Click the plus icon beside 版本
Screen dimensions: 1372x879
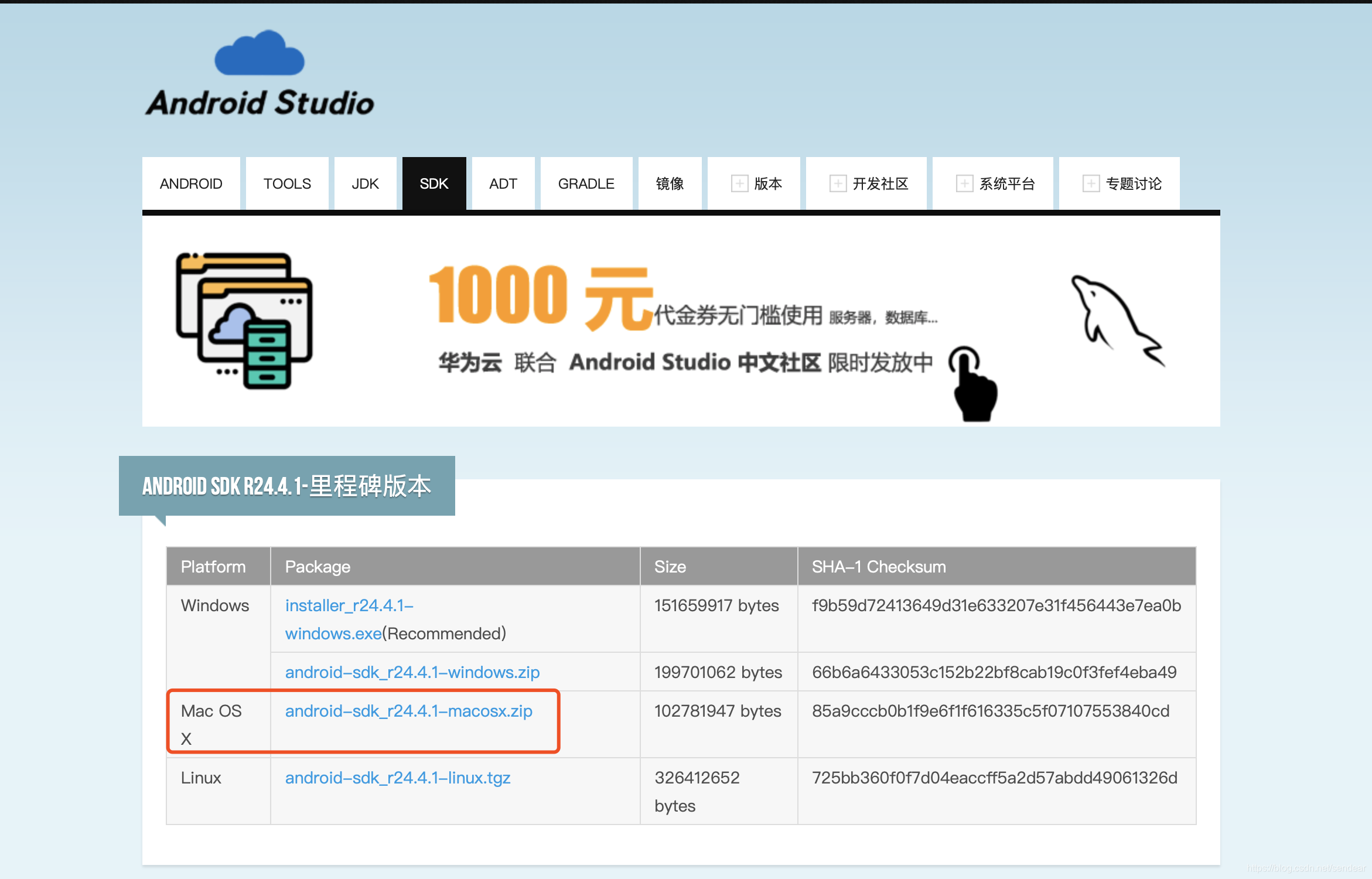(739, 183)
